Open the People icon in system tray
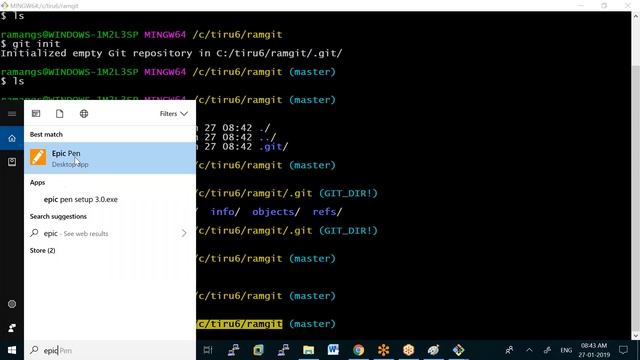640x360 pixels. pyautogui.click(x=509, y=350)
